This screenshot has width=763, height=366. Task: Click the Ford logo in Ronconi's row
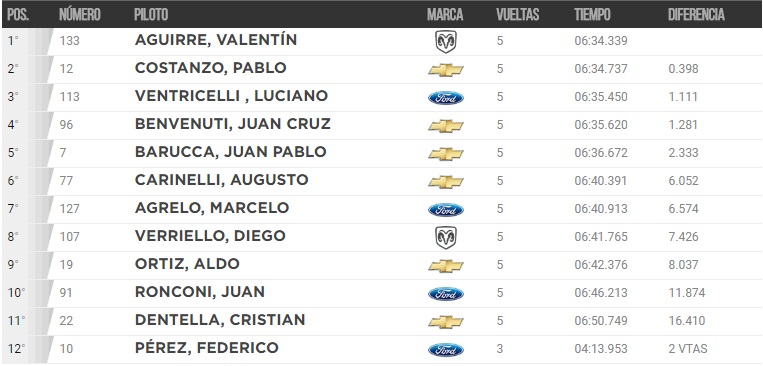[446, 294]
